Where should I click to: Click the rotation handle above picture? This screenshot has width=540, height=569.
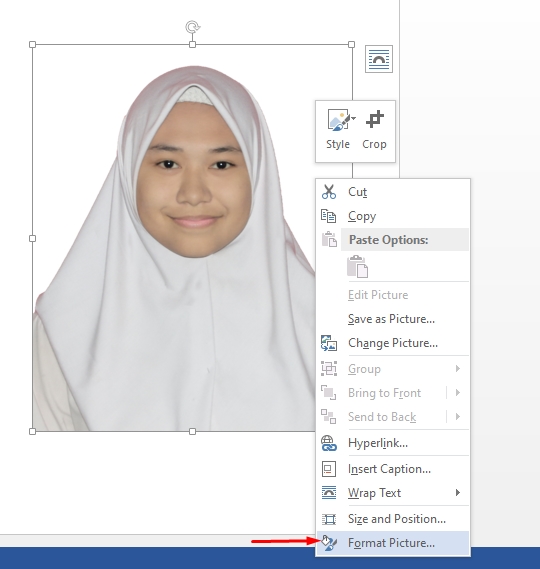point(193,27)
